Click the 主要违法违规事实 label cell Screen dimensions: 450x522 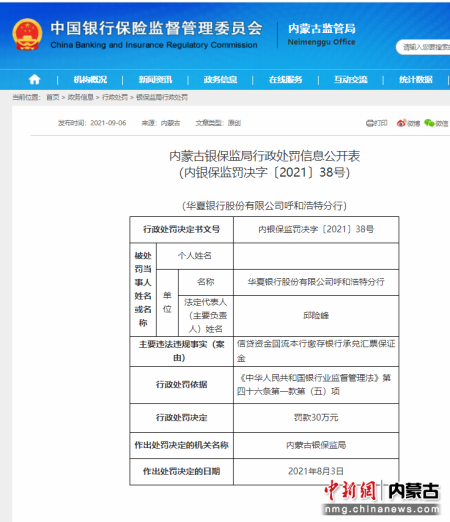pyautogui.click(x=182, y=351)
